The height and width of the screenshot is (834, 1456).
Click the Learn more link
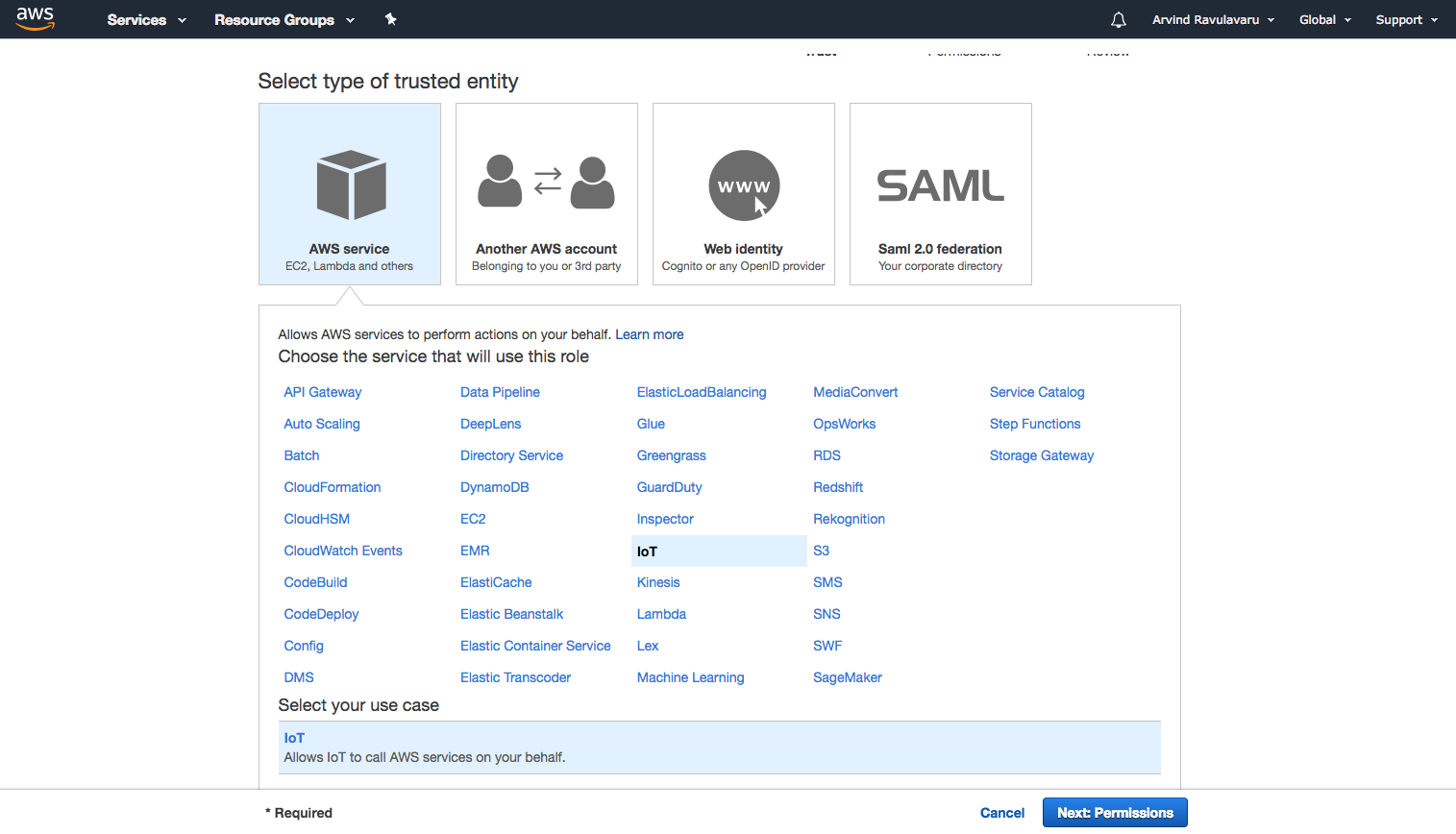coord(650,334)
